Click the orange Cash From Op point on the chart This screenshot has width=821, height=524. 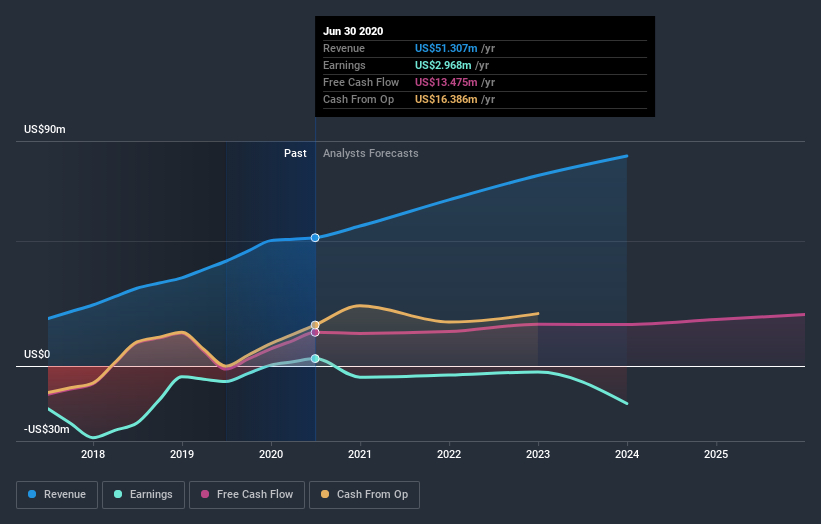pyautogui.click(x=315, y=325)
